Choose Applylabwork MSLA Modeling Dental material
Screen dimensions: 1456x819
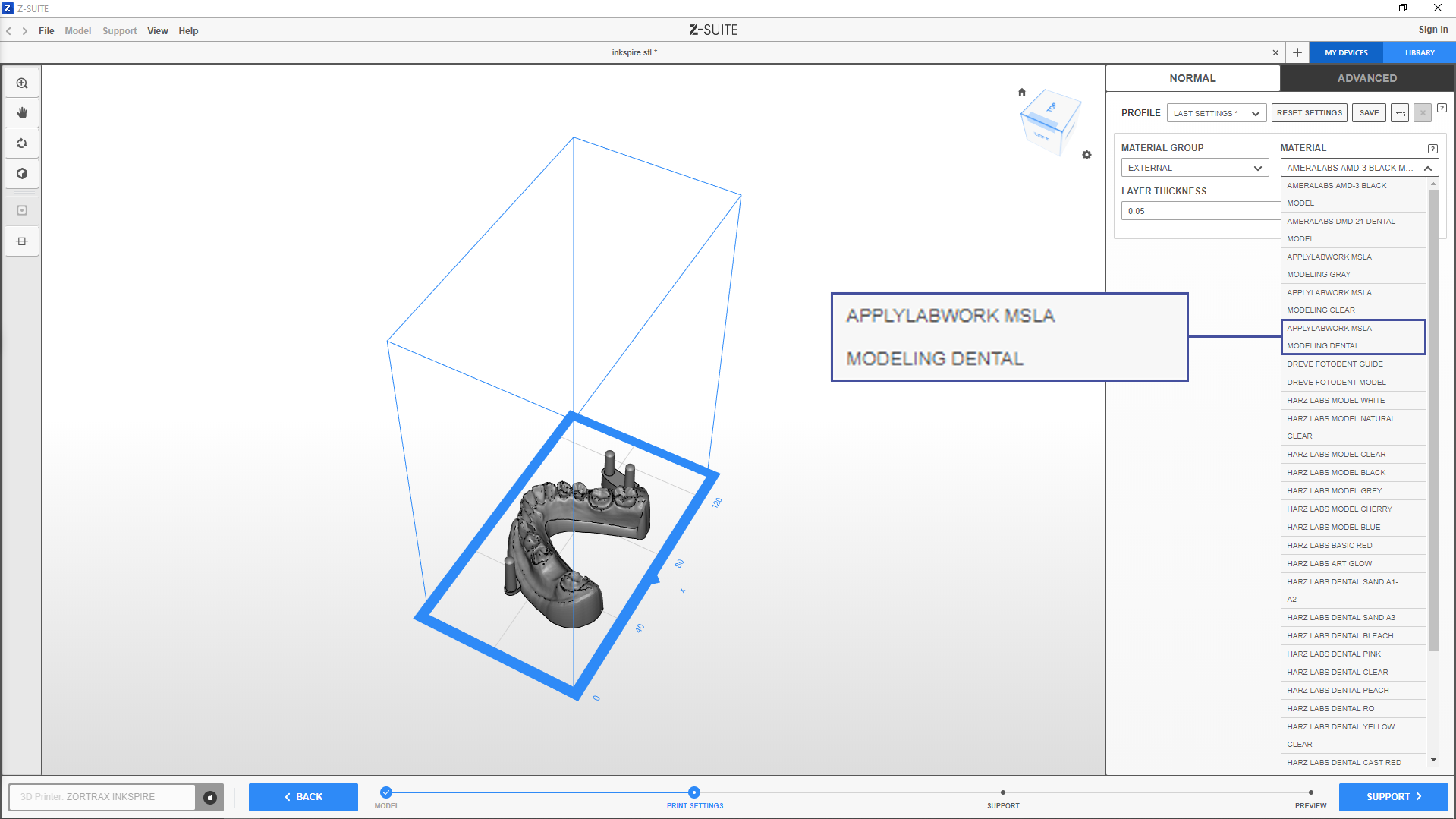coord(1352,337)
